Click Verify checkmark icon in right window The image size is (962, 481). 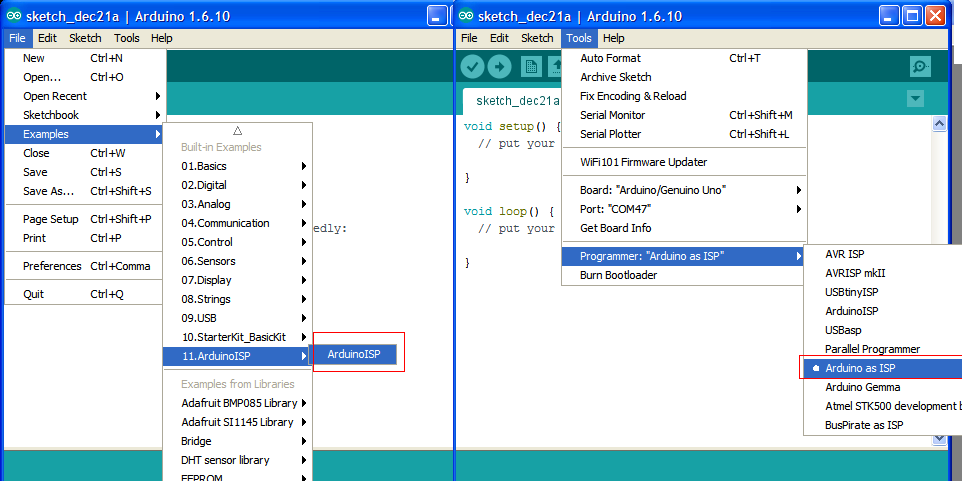(472, 66)
